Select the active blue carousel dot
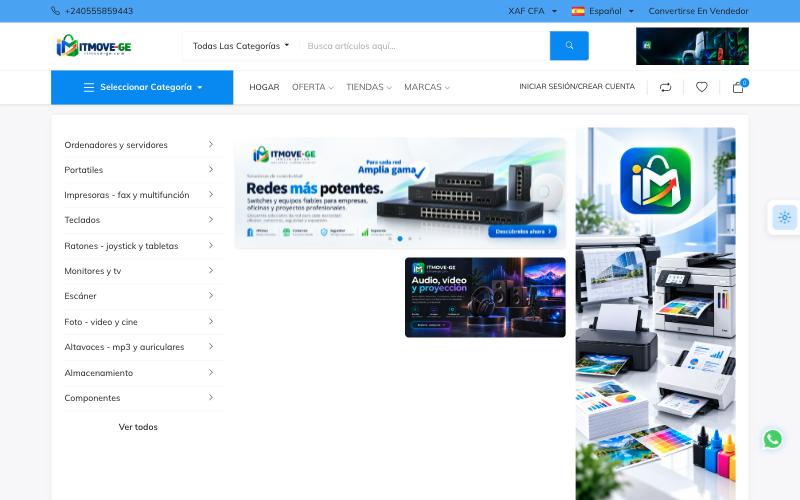Screen dimensions: 800x500 [x=400, y=239]
